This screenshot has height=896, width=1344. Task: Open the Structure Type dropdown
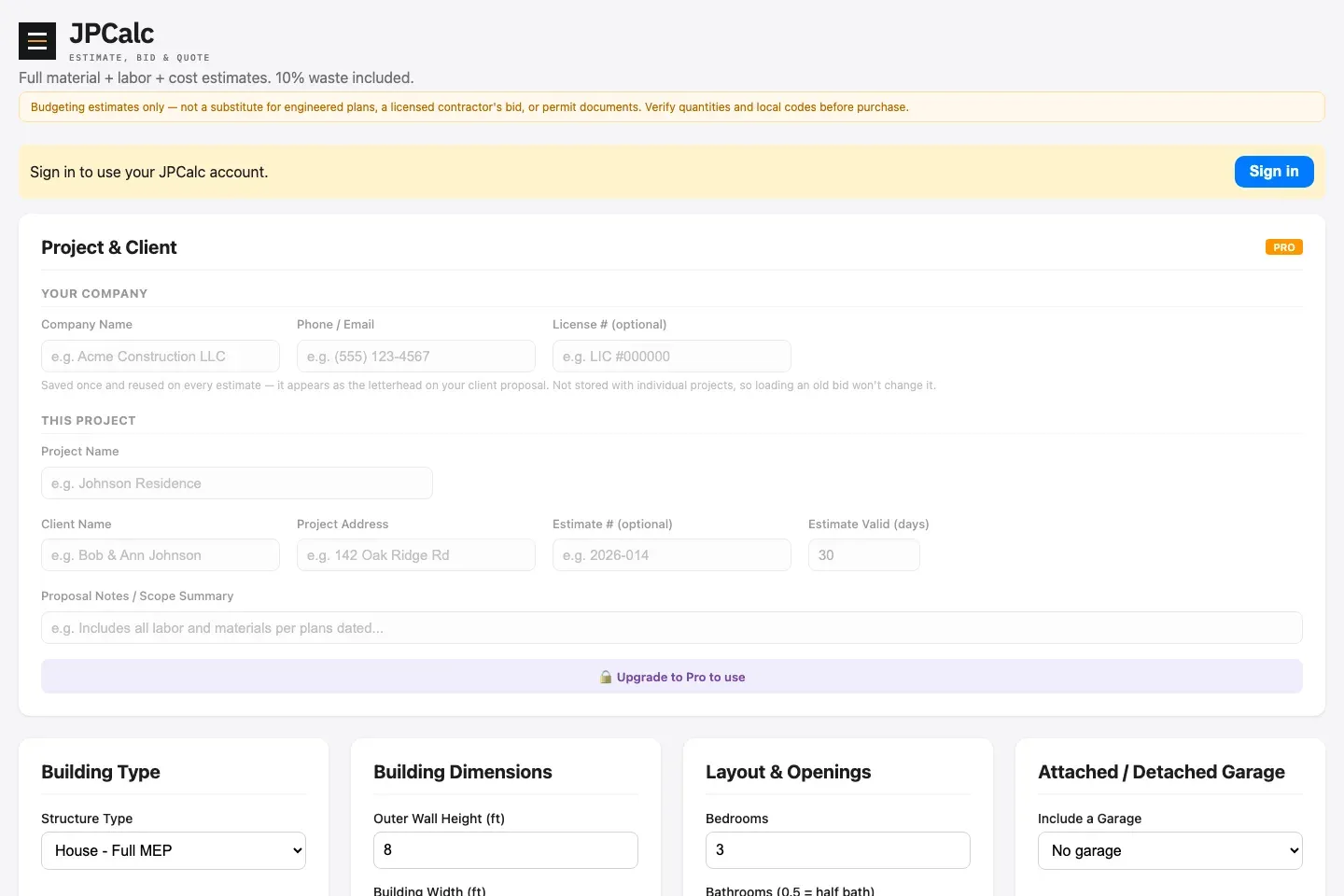click(x=174, y=850)
